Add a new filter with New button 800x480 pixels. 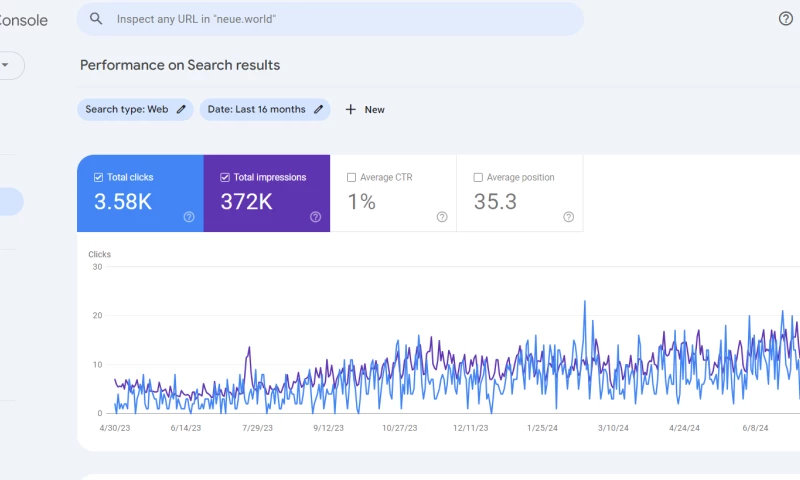[x=365, y=110]
